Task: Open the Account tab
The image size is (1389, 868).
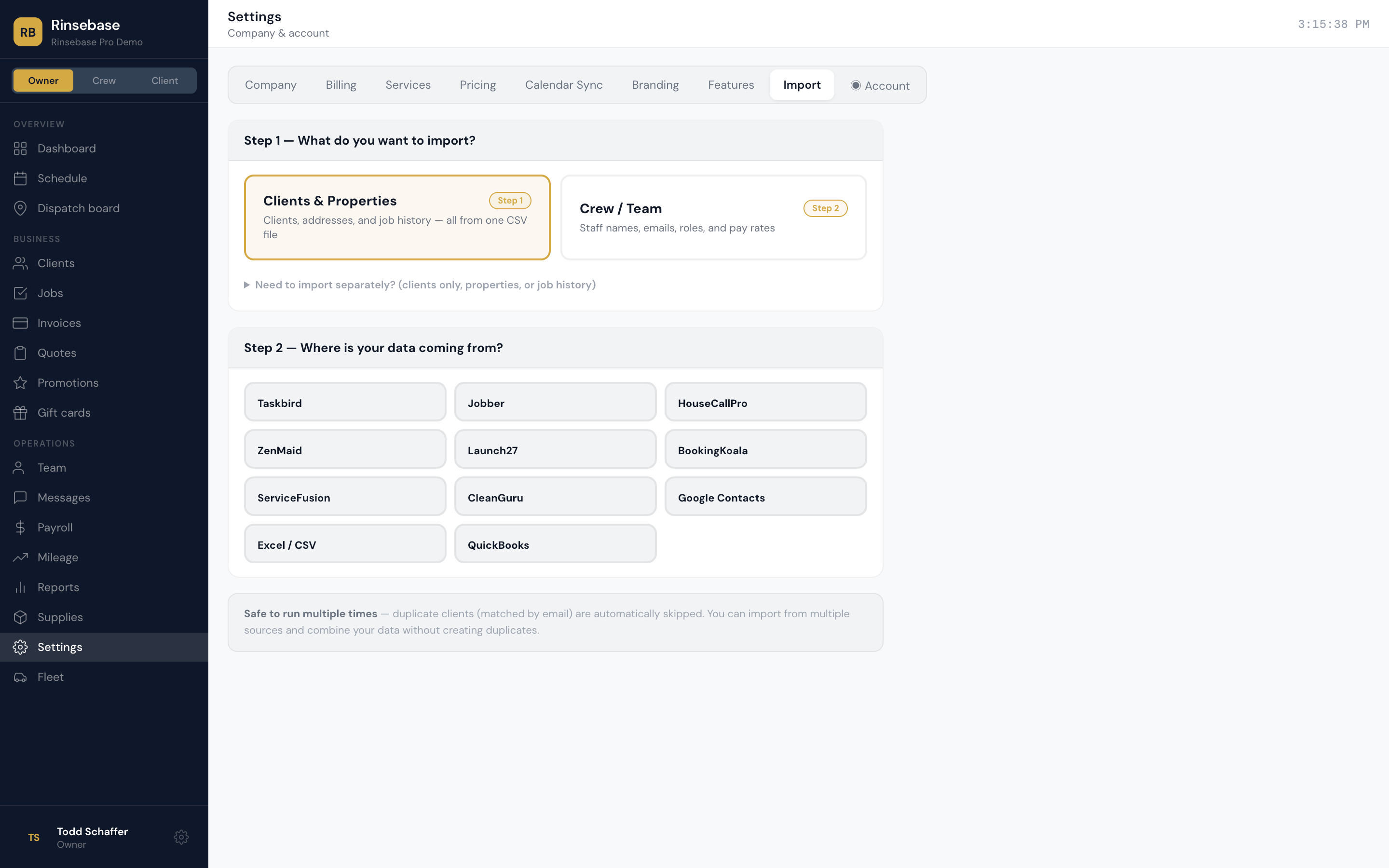Action: point(880,85)
